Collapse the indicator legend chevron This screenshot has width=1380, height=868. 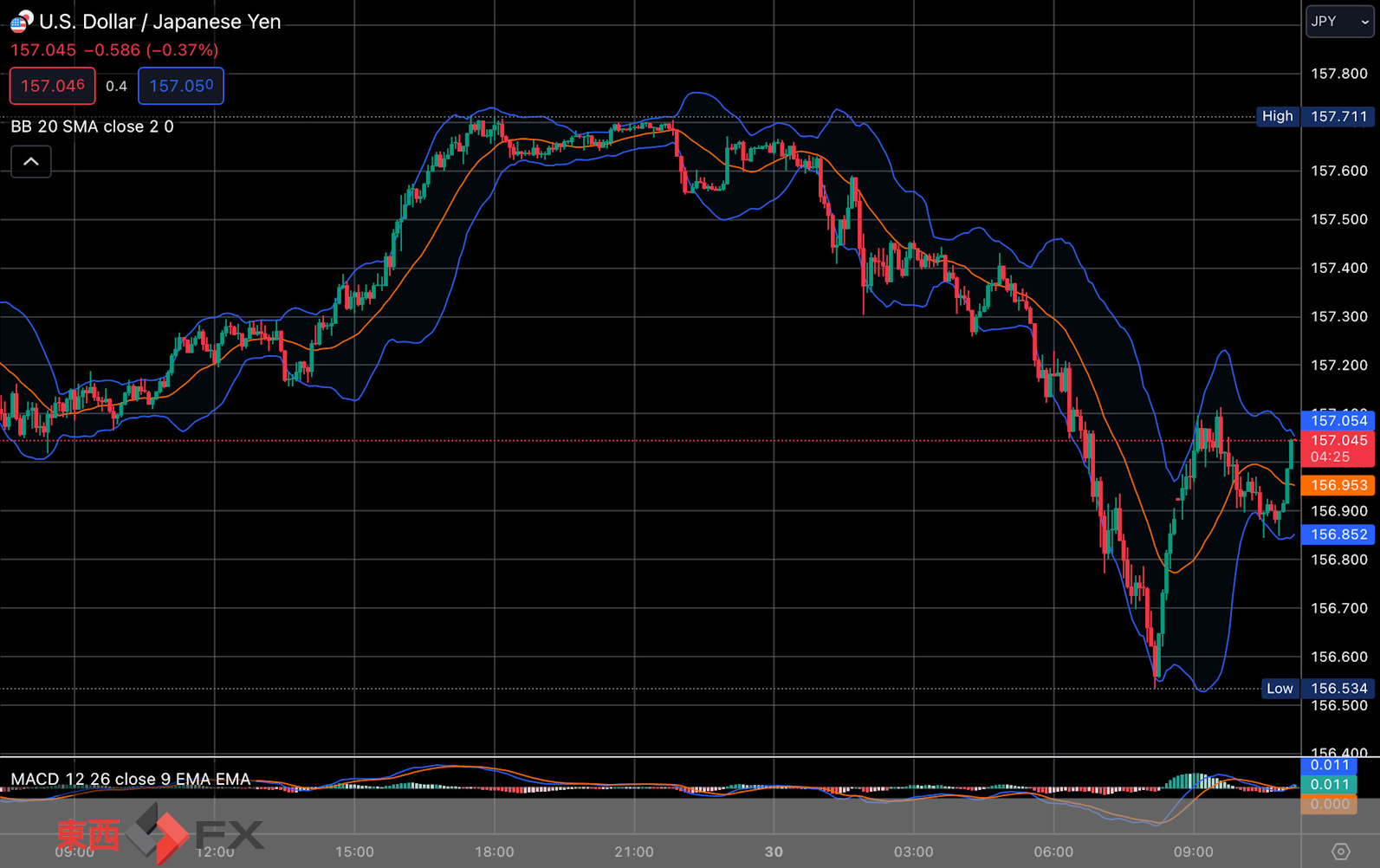31,162
